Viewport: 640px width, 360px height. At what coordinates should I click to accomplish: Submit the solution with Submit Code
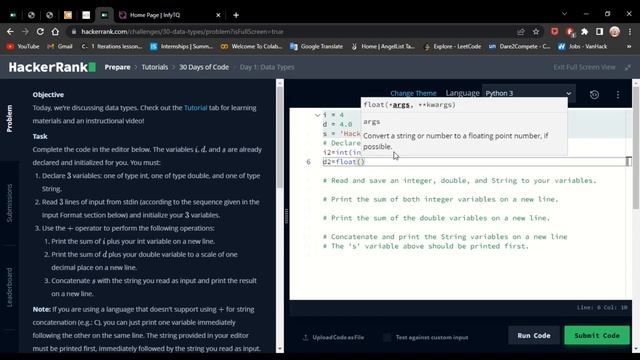tap(597, 336)
